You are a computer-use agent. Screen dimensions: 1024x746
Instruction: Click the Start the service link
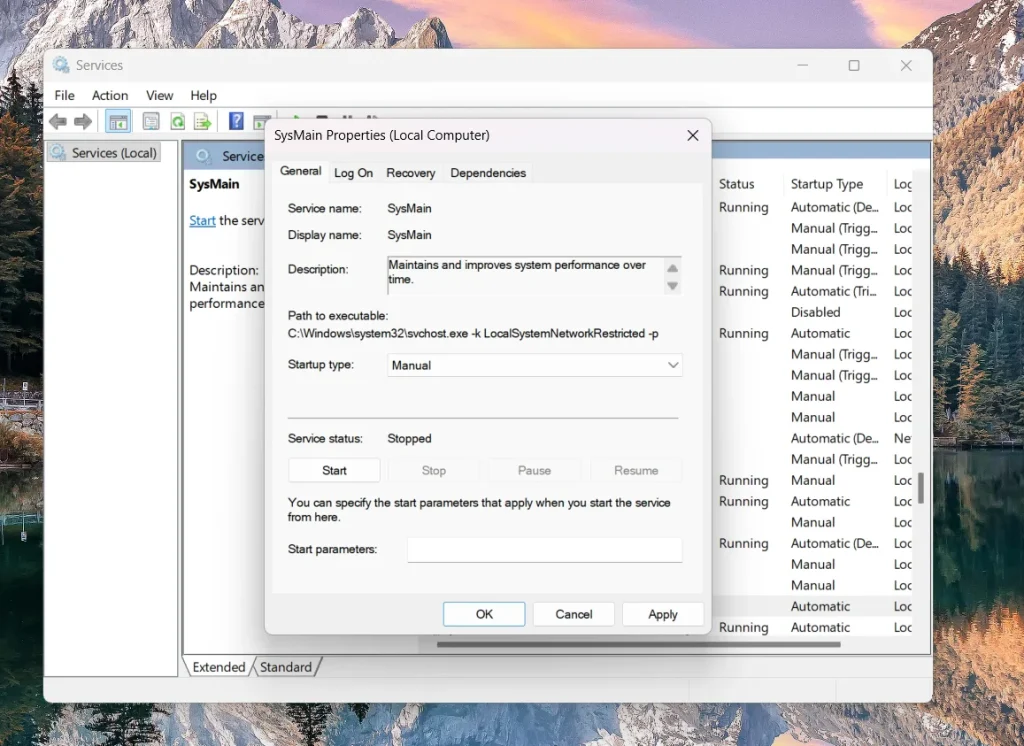pos(202,221)
